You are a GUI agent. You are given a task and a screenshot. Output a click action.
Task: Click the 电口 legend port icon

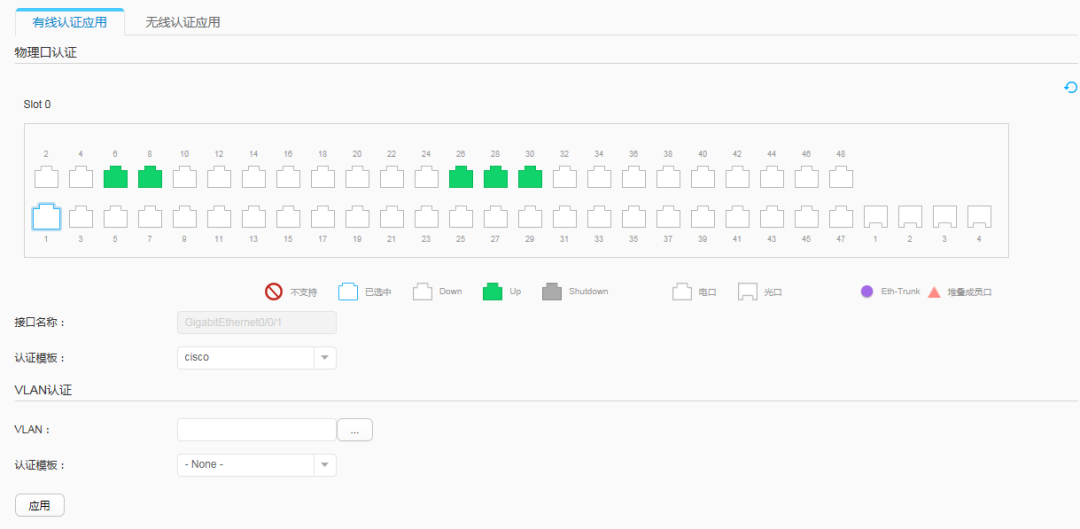[683, 291]
